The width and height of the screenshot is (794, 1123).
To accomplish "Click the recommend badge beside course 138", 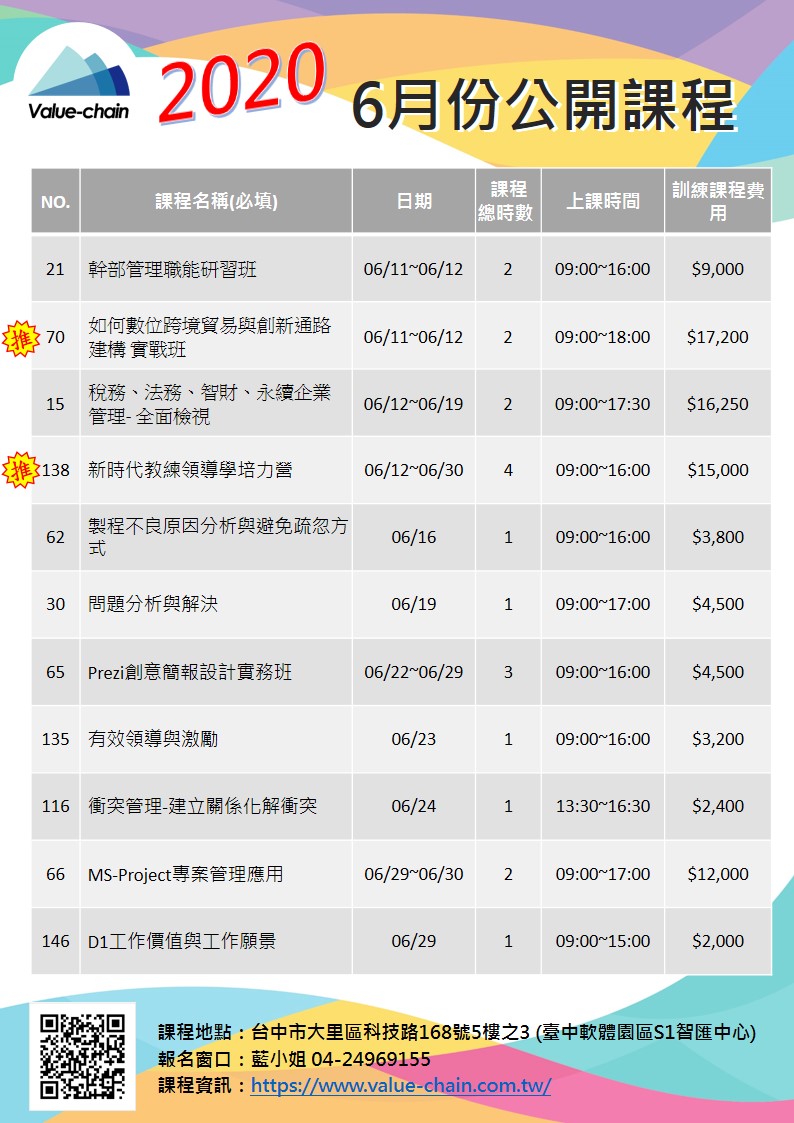I will [21, 470].
